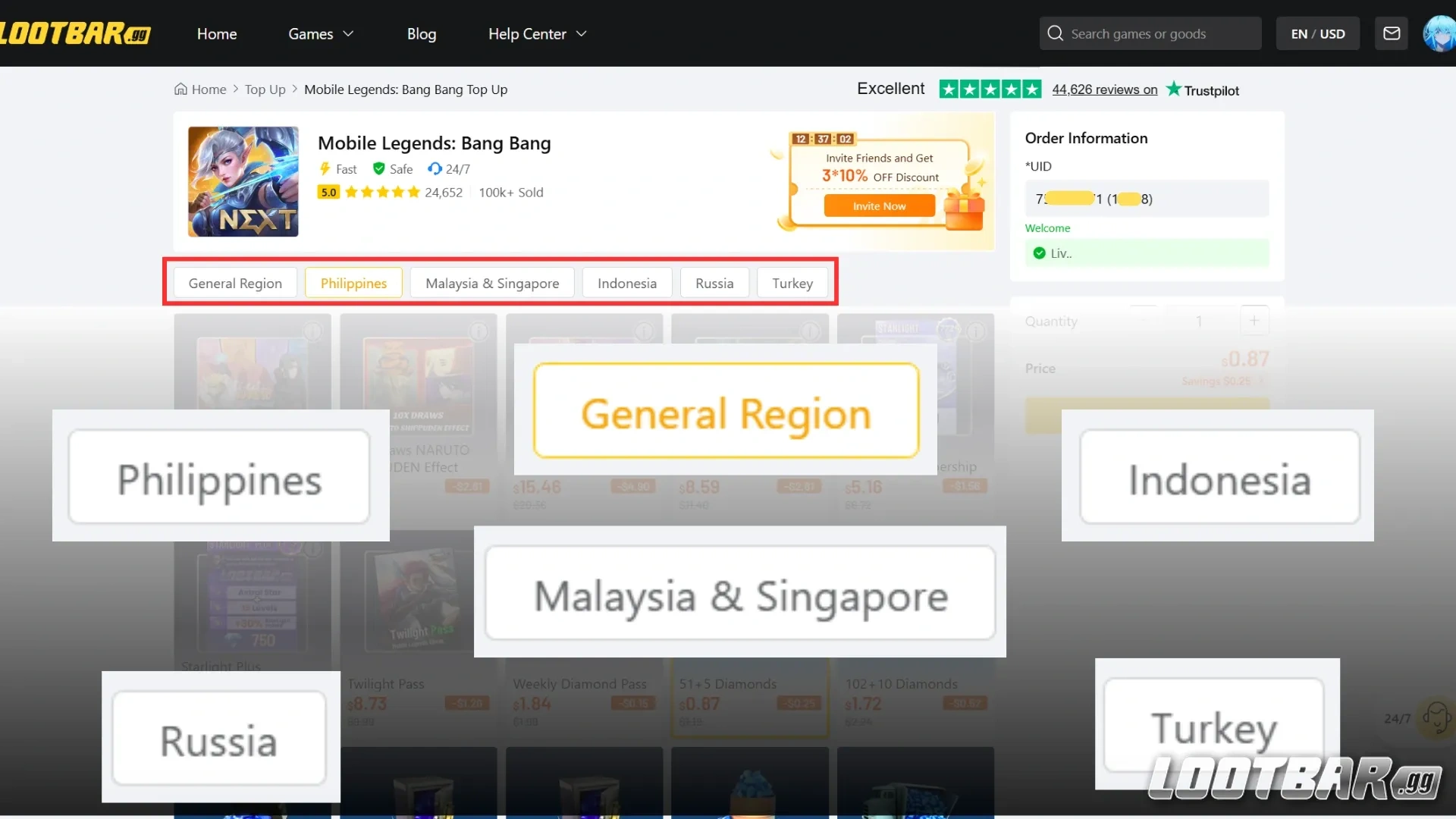Select the General Region tab
The height and width of the screenshot is (819, 1456).
(235, 283)
